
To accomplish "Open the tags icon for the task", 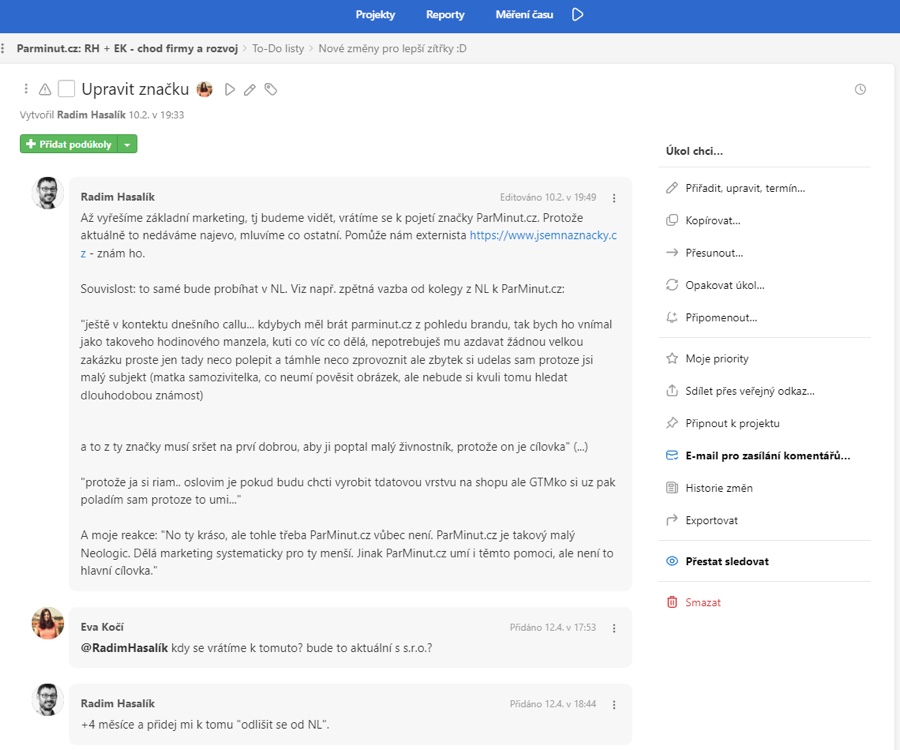I will tap(270, 89).
